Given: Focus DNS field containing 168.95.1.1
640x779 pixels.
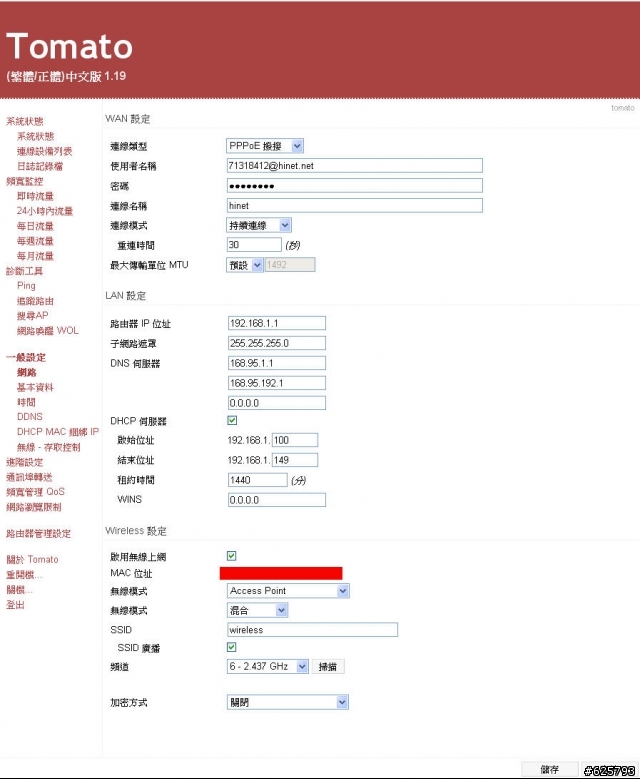Looking at the screenshot, I should point(277,363).
